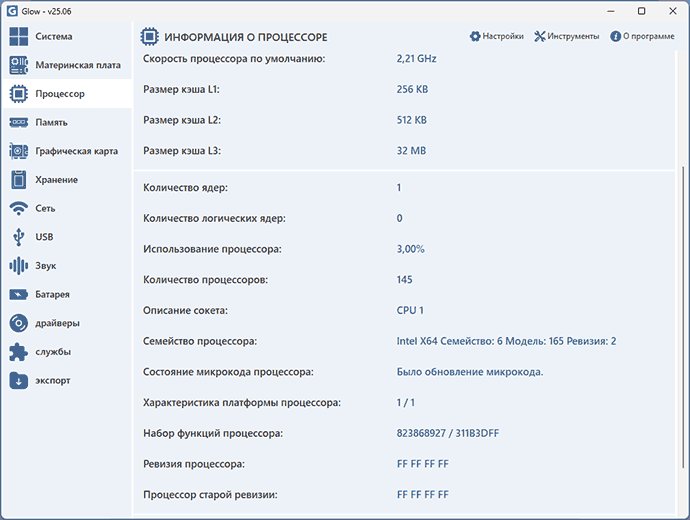Click FF FF FF FF beside Процессор старой ревизии

[x=422, y=495]
